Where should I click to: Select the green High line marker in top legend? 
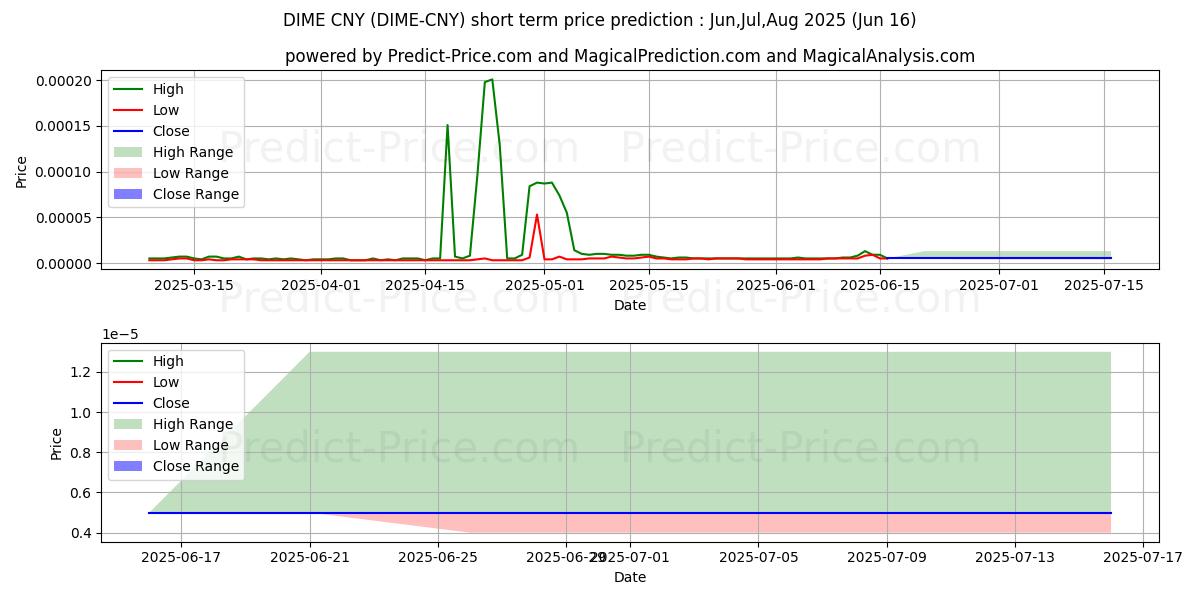click(131, 89)
